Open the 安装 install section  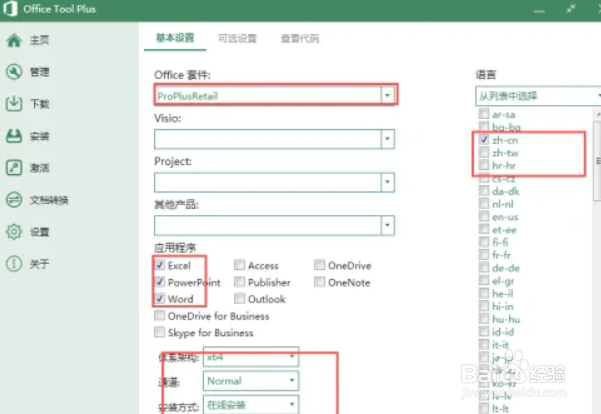(x=28, y=136)
